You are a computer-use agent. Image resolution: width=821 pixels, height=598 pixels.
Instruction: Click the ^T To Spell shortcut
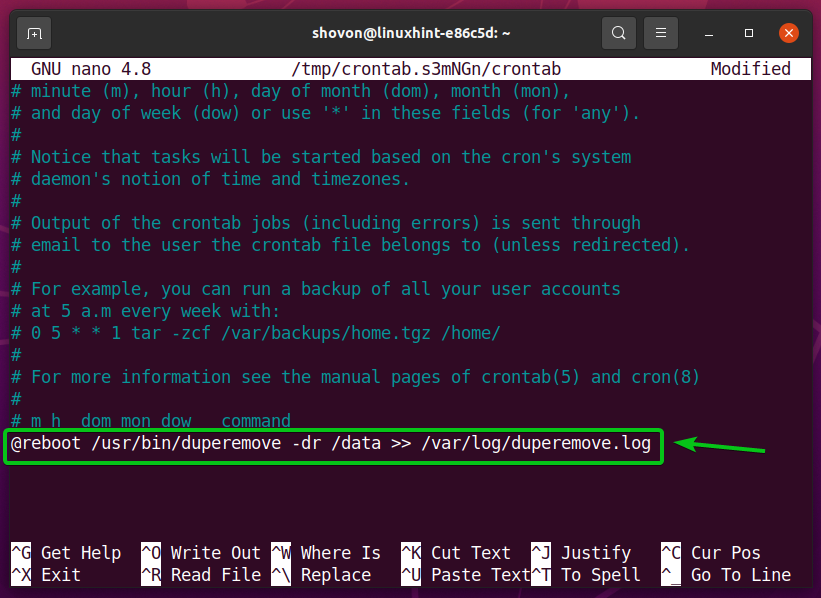[586, 575]
